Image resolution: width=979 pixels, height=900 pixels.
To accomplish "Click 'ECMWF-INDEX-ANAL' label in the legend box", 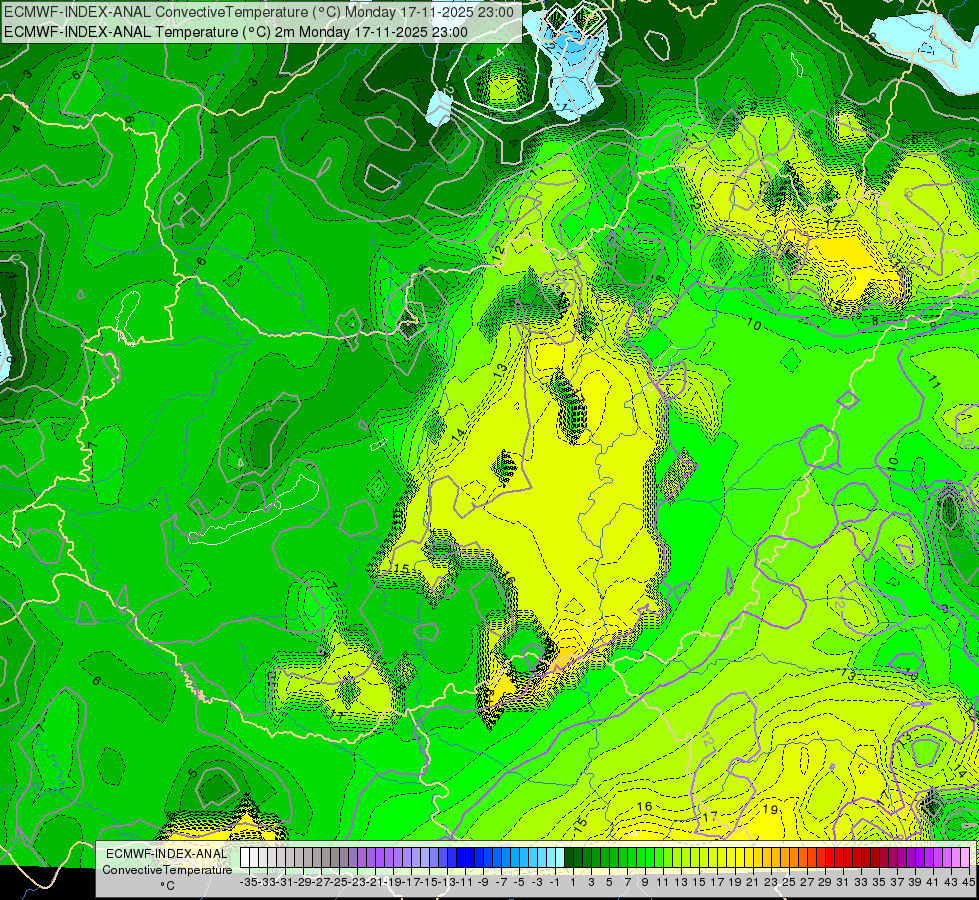I will pyautogui.click(x=167, y=853).
